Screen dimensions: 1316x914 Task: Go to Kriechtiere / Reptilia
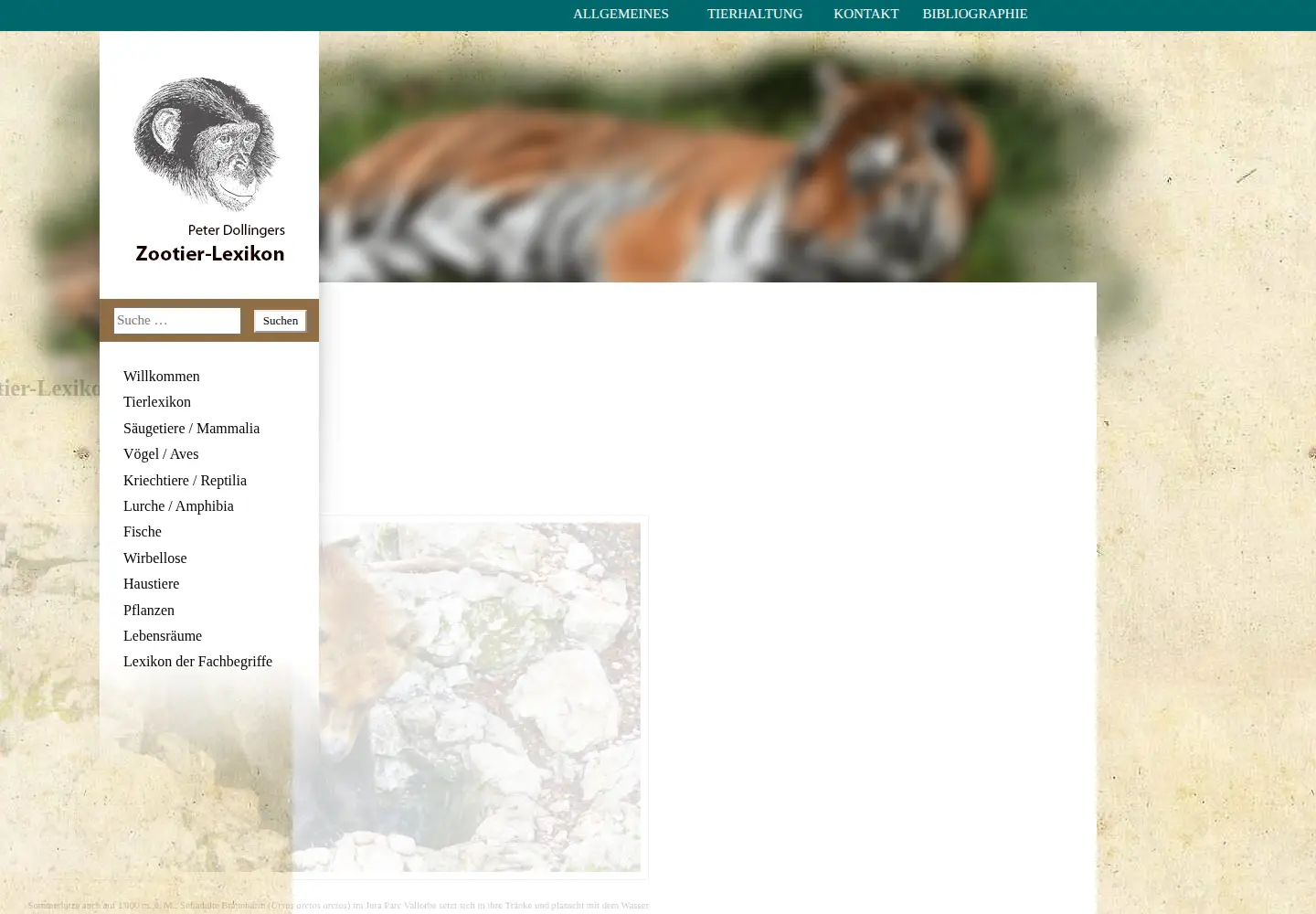[185, 481]
